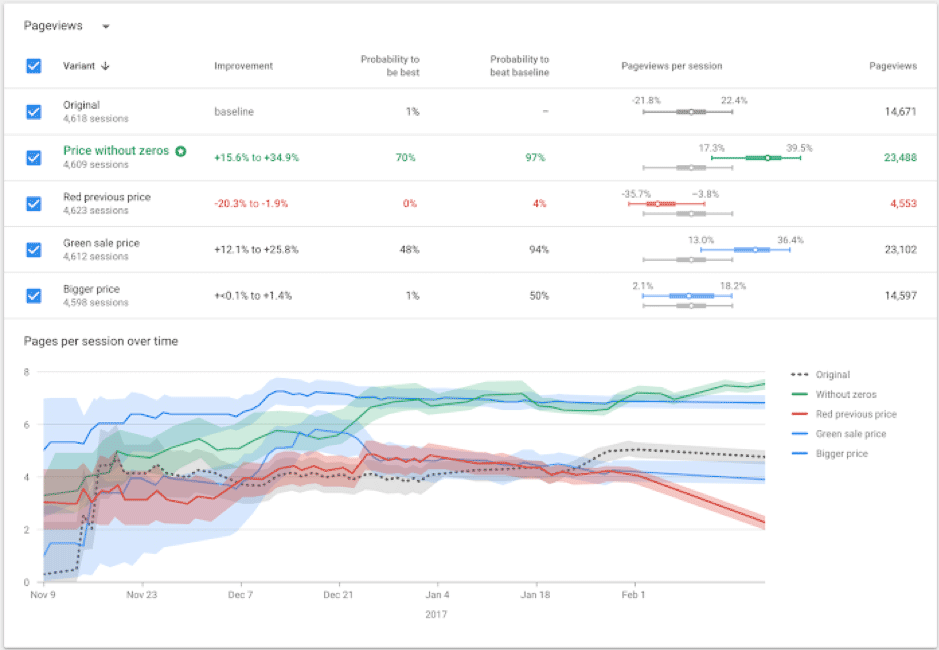
Task: Sort by Probability to beat baseline column
Action: tap(519, 66)
